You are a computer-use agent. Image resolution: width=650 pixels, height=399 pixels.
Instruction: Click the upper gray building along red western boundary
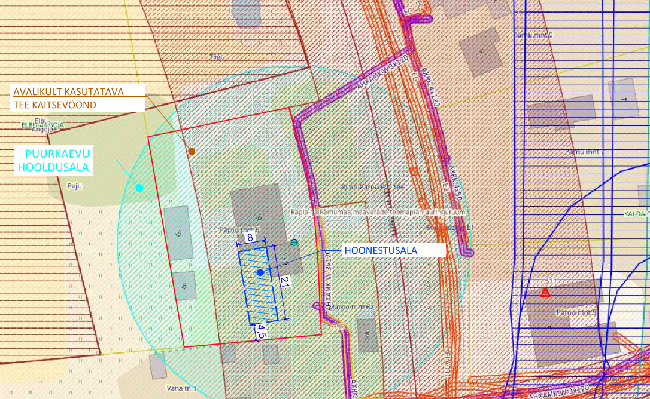[x=178, y=233]
